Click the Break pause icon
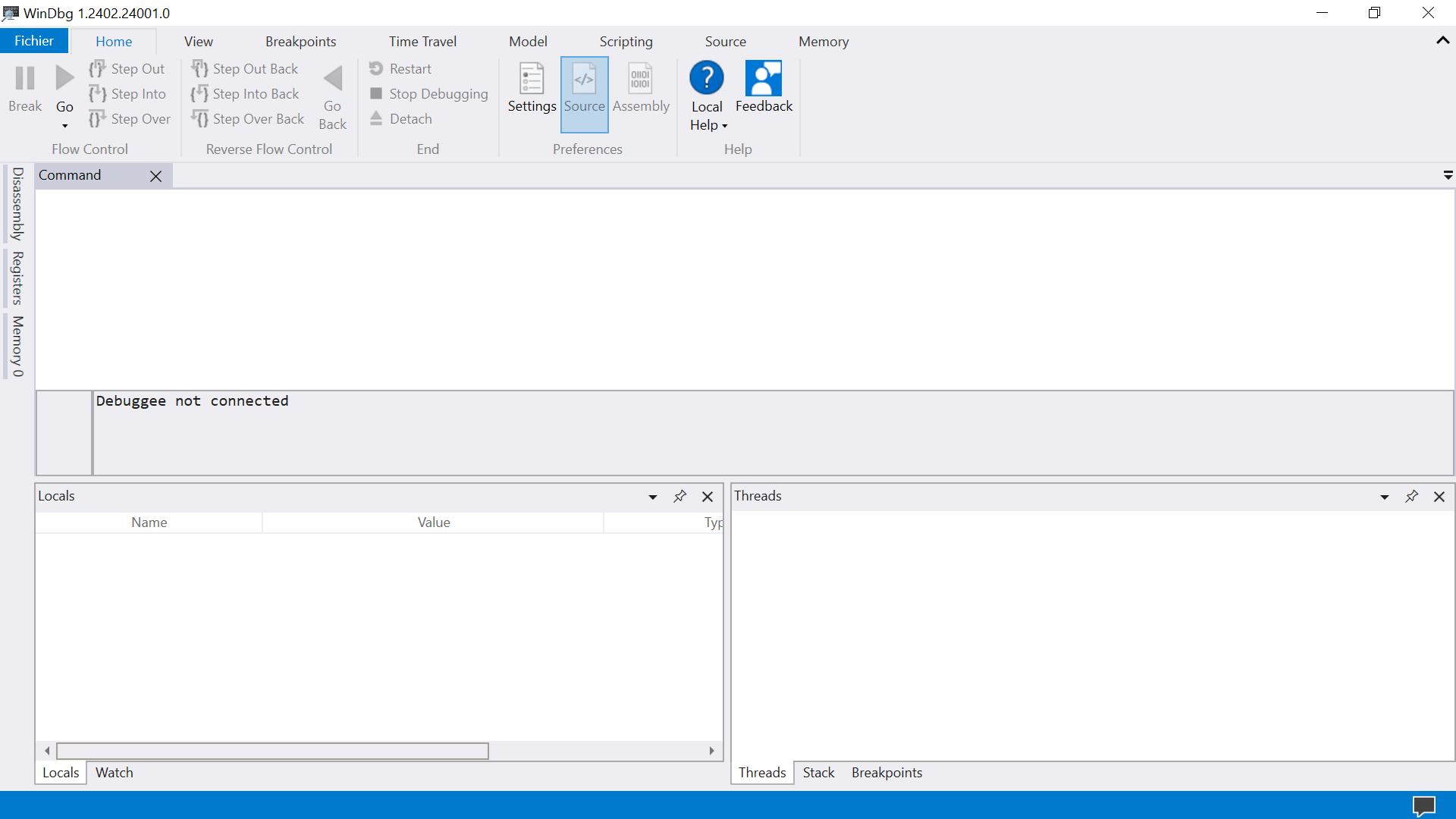The width and height of the screenshot is (1456, 819). pos(25,79)
